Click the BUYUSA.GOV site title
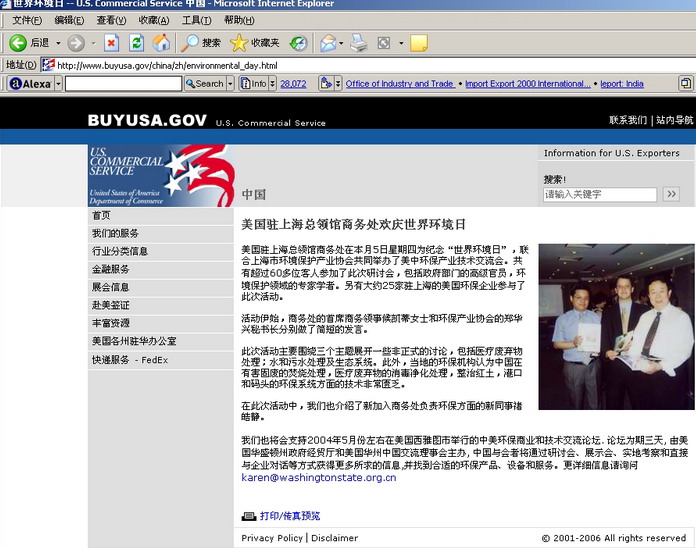This screenshot has height=548, width=696. 147,120
